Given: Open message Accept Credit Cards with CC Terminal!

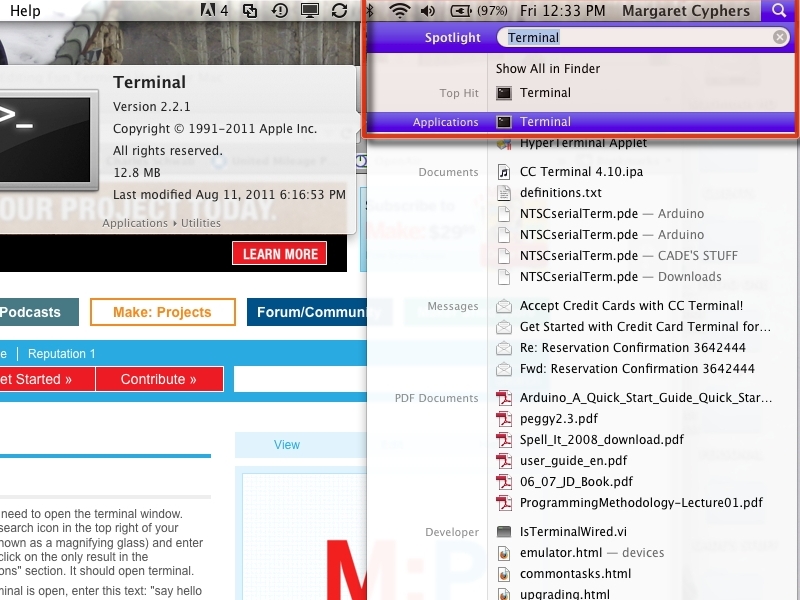Looking at the screenshot, I should point(631,306).
